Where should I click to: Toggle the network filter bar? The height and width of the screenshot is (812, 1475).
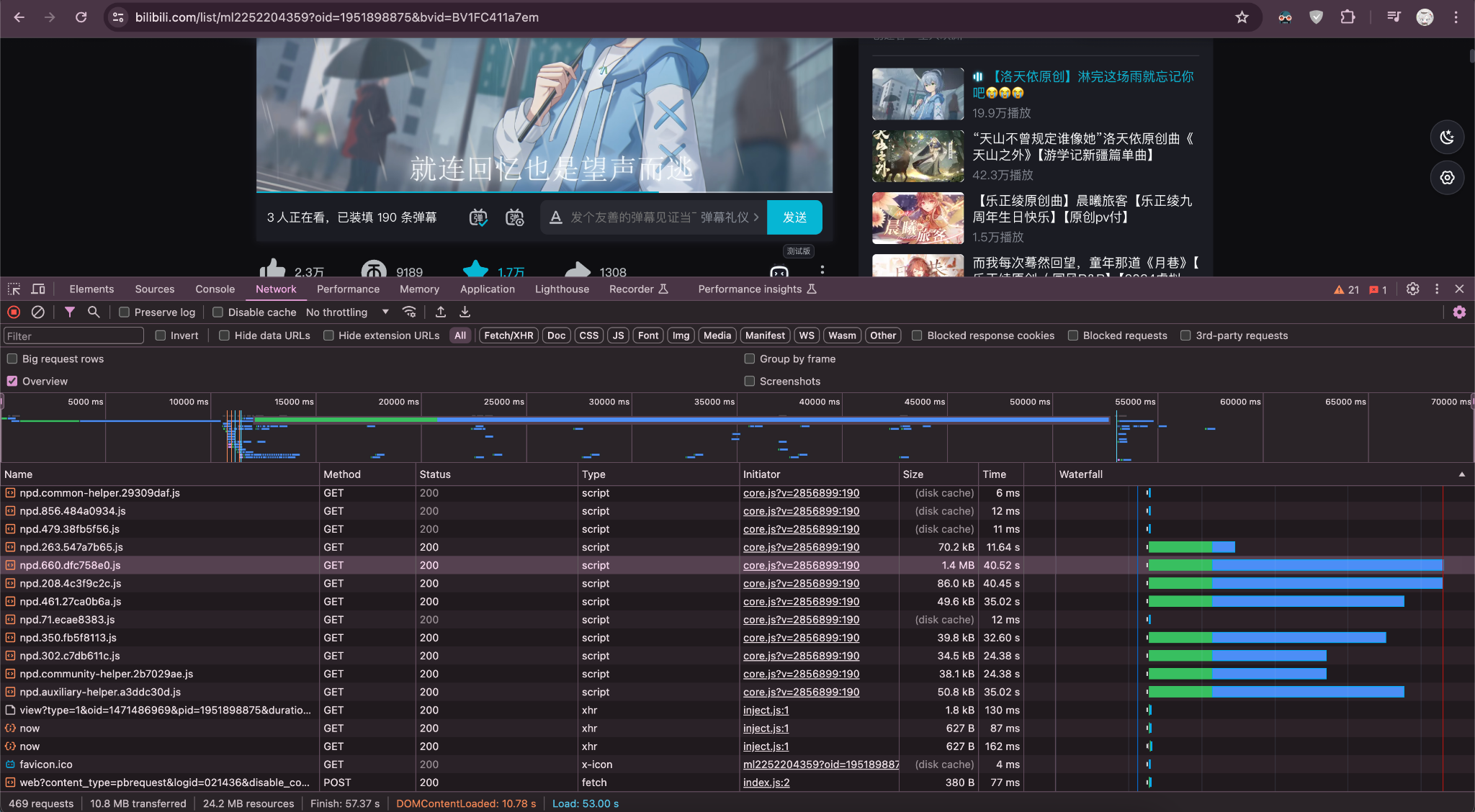69,312
